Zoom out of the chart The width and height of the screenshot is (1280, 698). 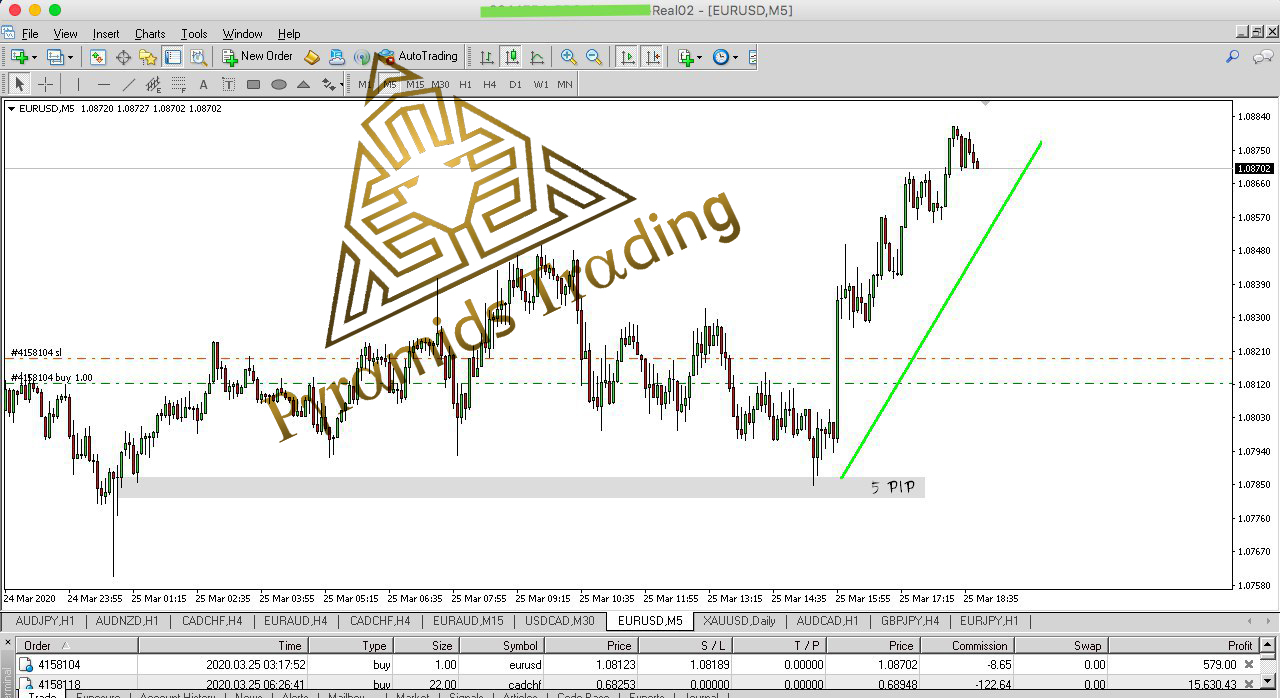pos(594,57)
